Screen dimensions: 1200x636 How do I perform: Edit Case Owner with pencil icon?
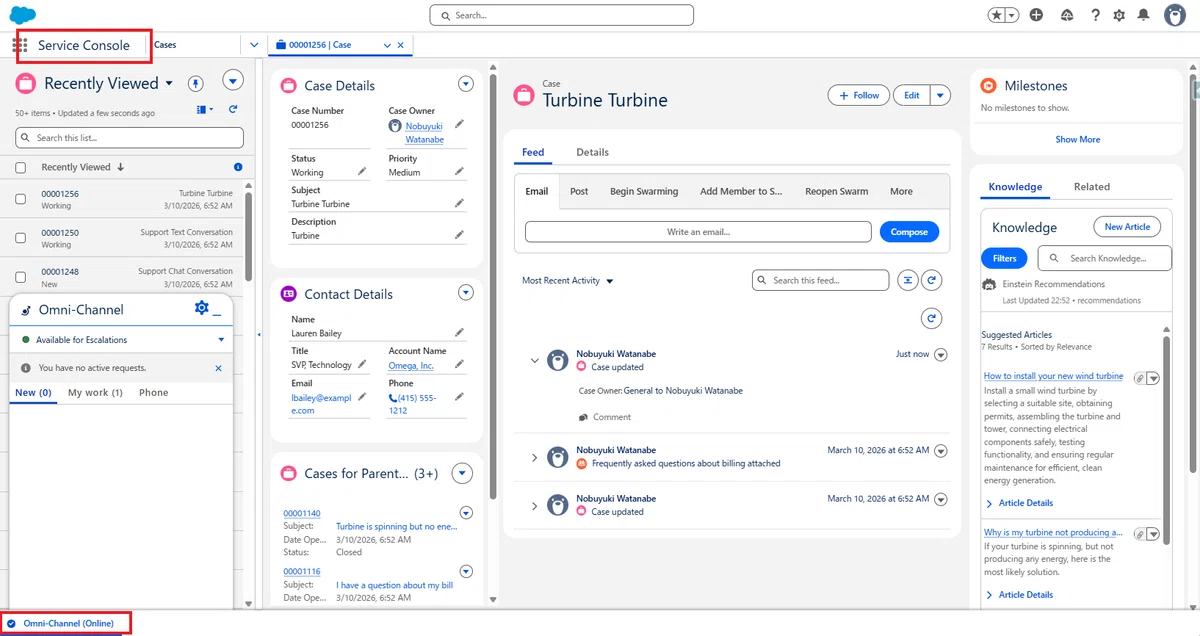click(459, 124)
